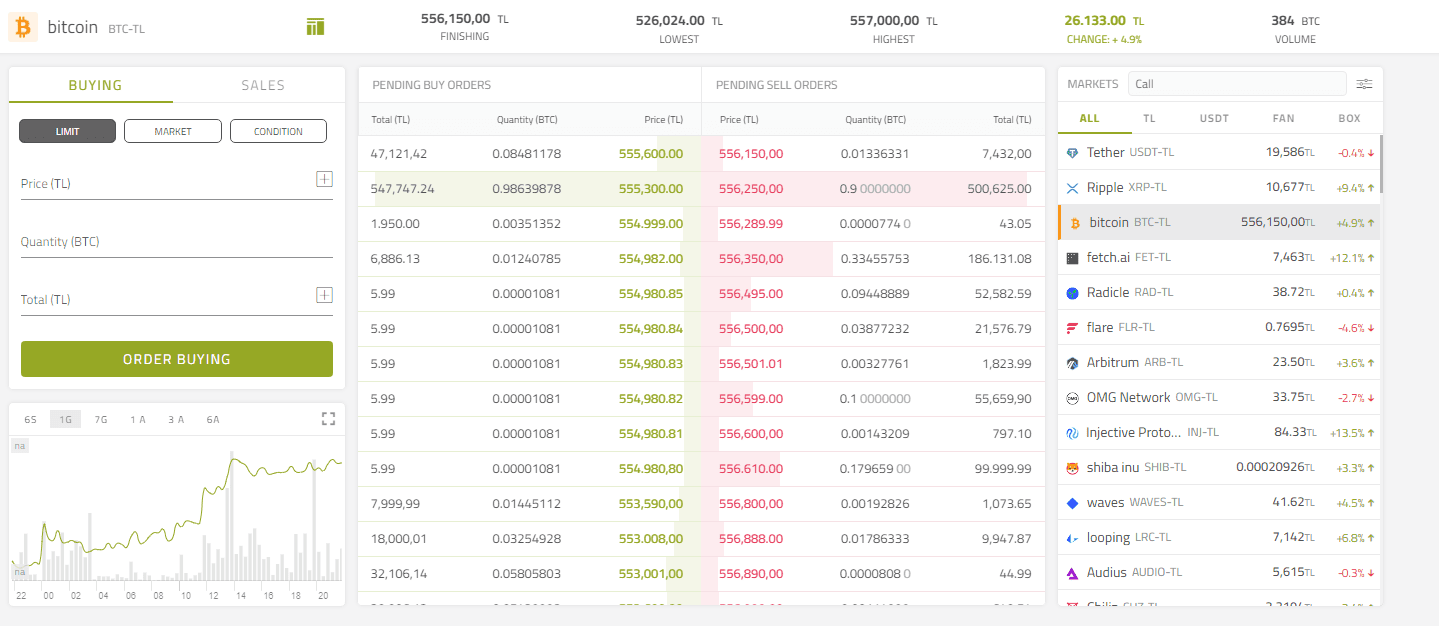Click the Tether coin icon
This screenshot has width=1439, height=626.
(1073, 153)
